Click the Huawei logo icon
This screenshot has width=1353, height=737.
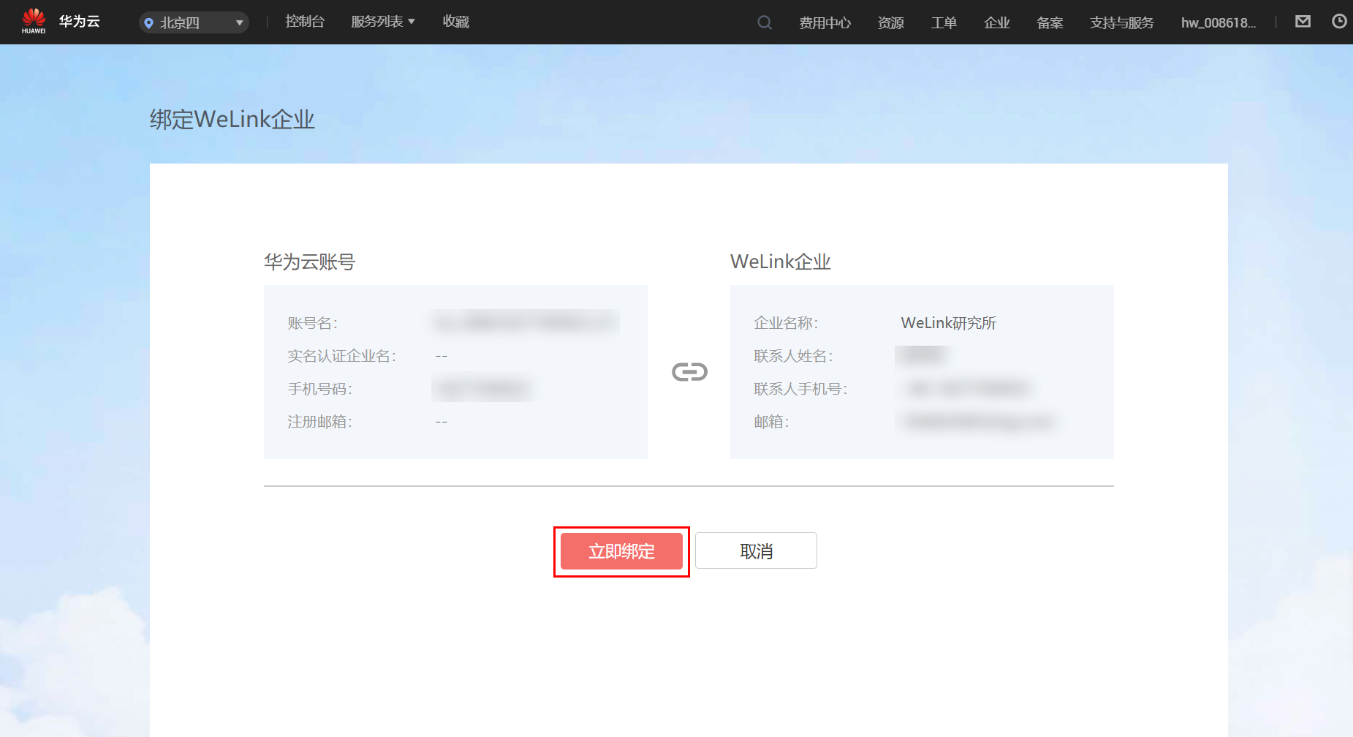[34, 21]
